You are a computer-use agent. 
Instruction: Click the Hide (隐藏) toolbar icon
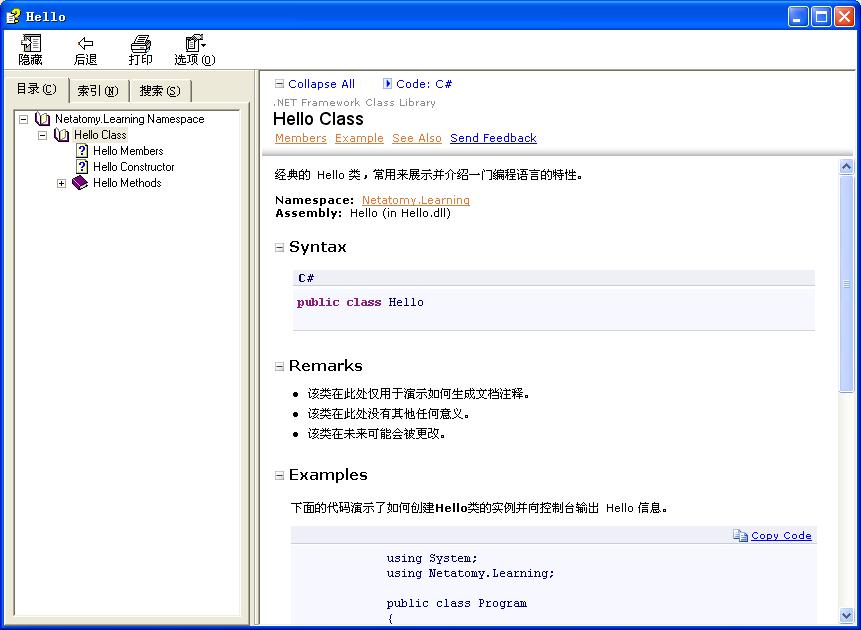pyautogui.click(x=31, y=44)
